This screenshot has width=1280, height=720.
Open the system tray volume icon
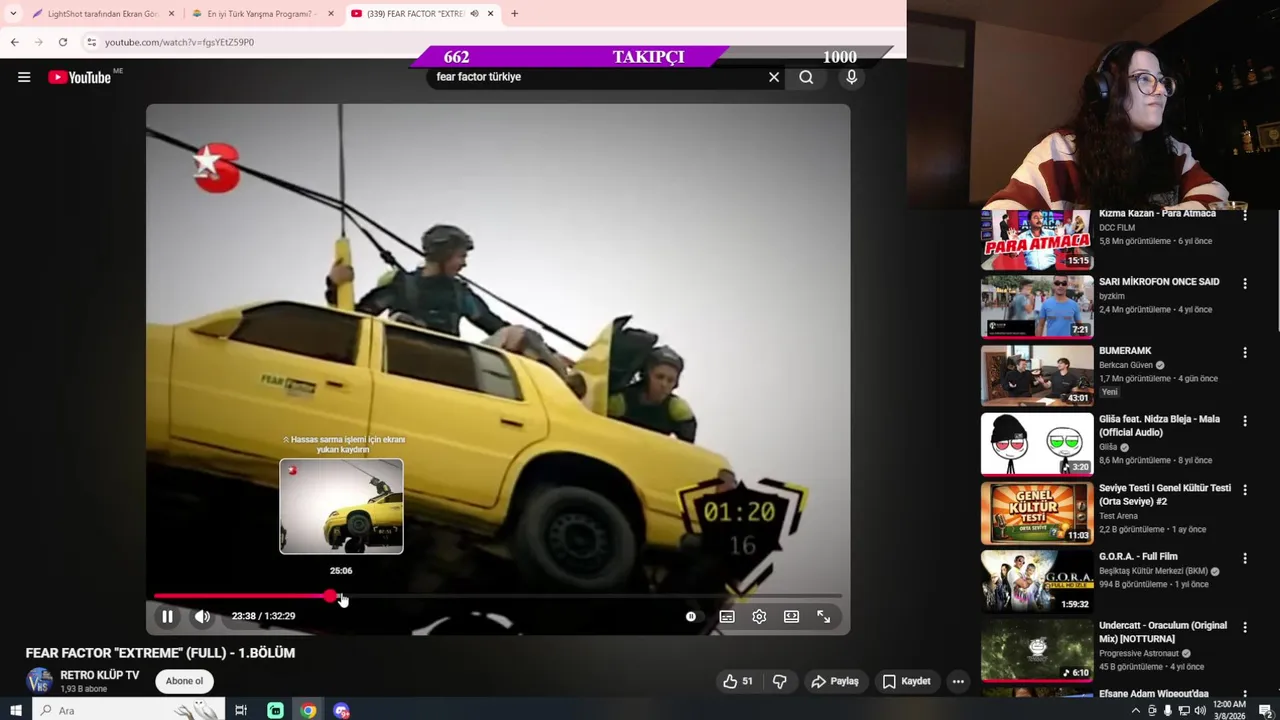1199,711
